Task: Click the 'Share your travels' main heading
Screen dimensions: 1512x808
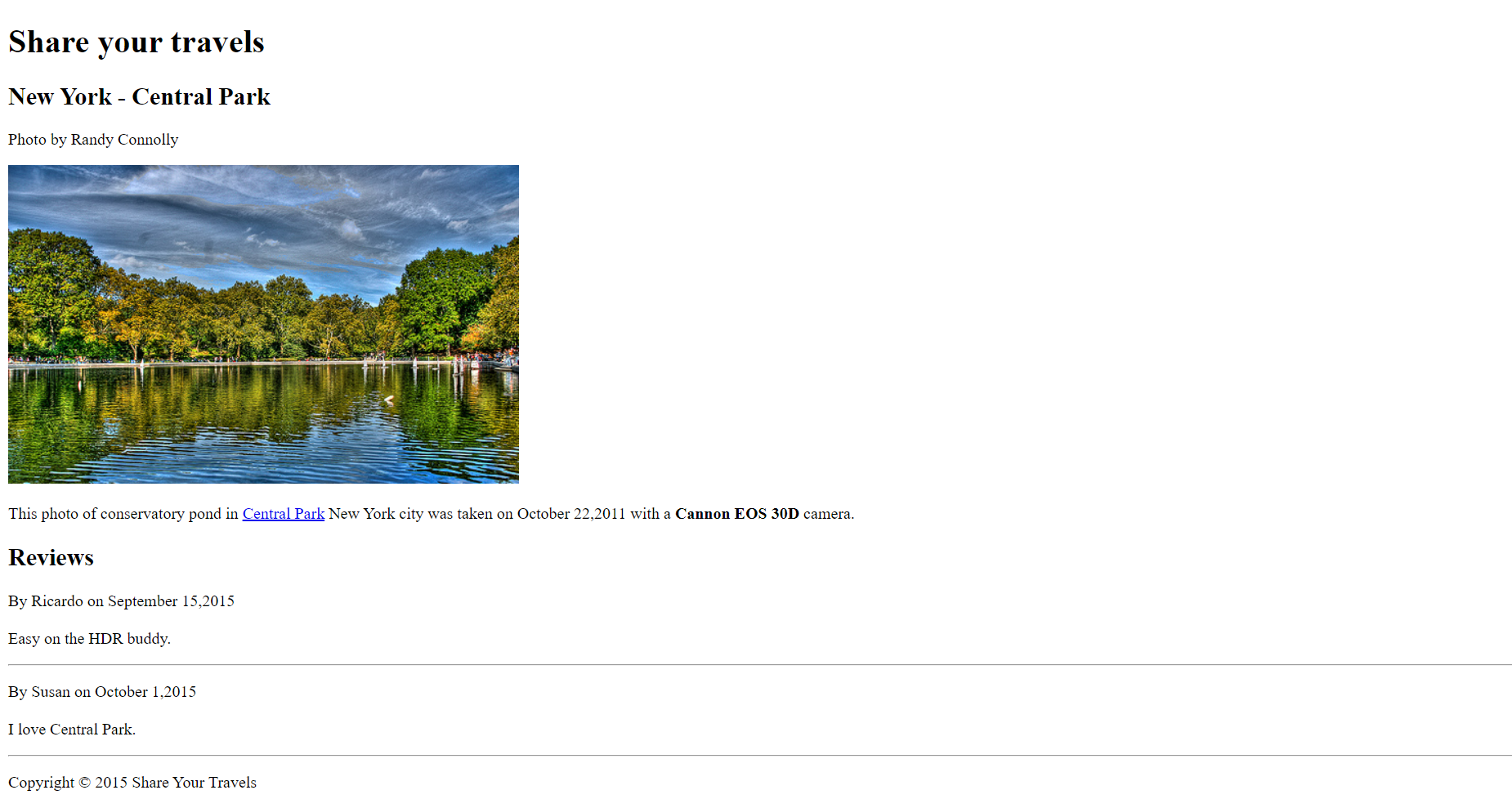Action: 136,42
